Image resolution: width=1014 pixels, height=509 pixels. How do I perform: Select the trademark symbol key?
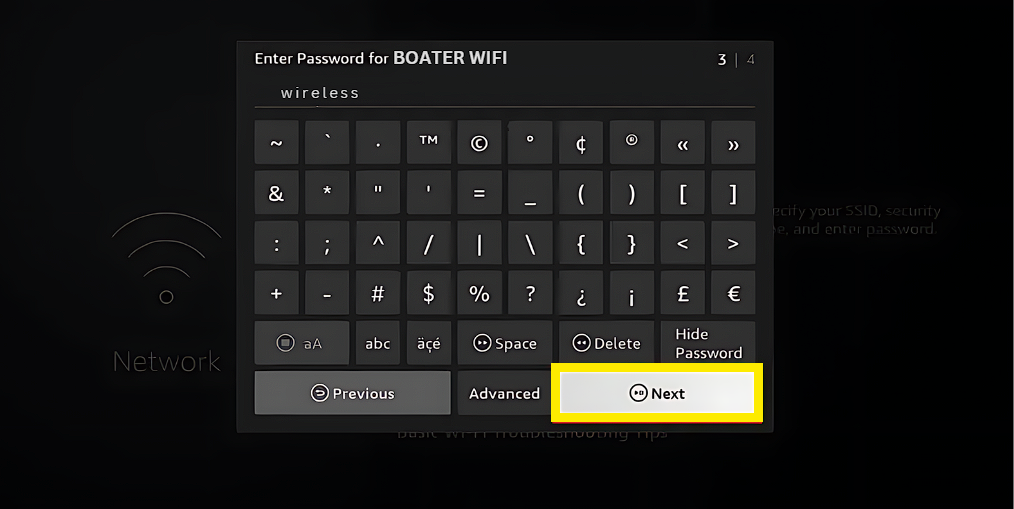click(428, 142)
